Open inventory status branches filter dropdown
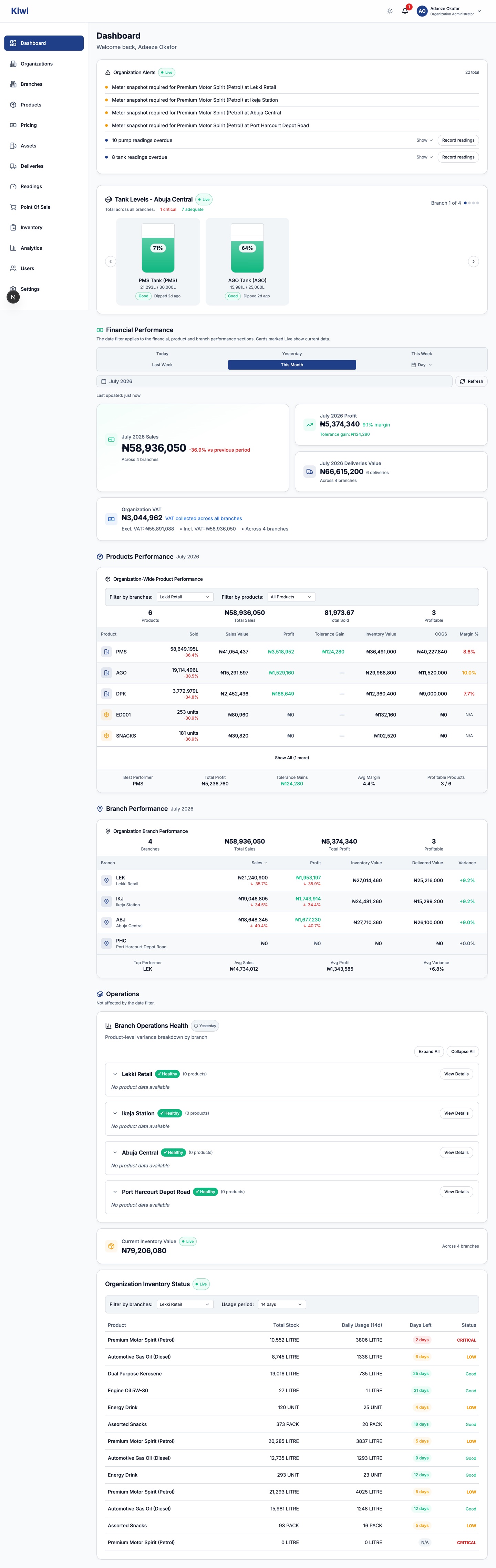 (184, 1304)
